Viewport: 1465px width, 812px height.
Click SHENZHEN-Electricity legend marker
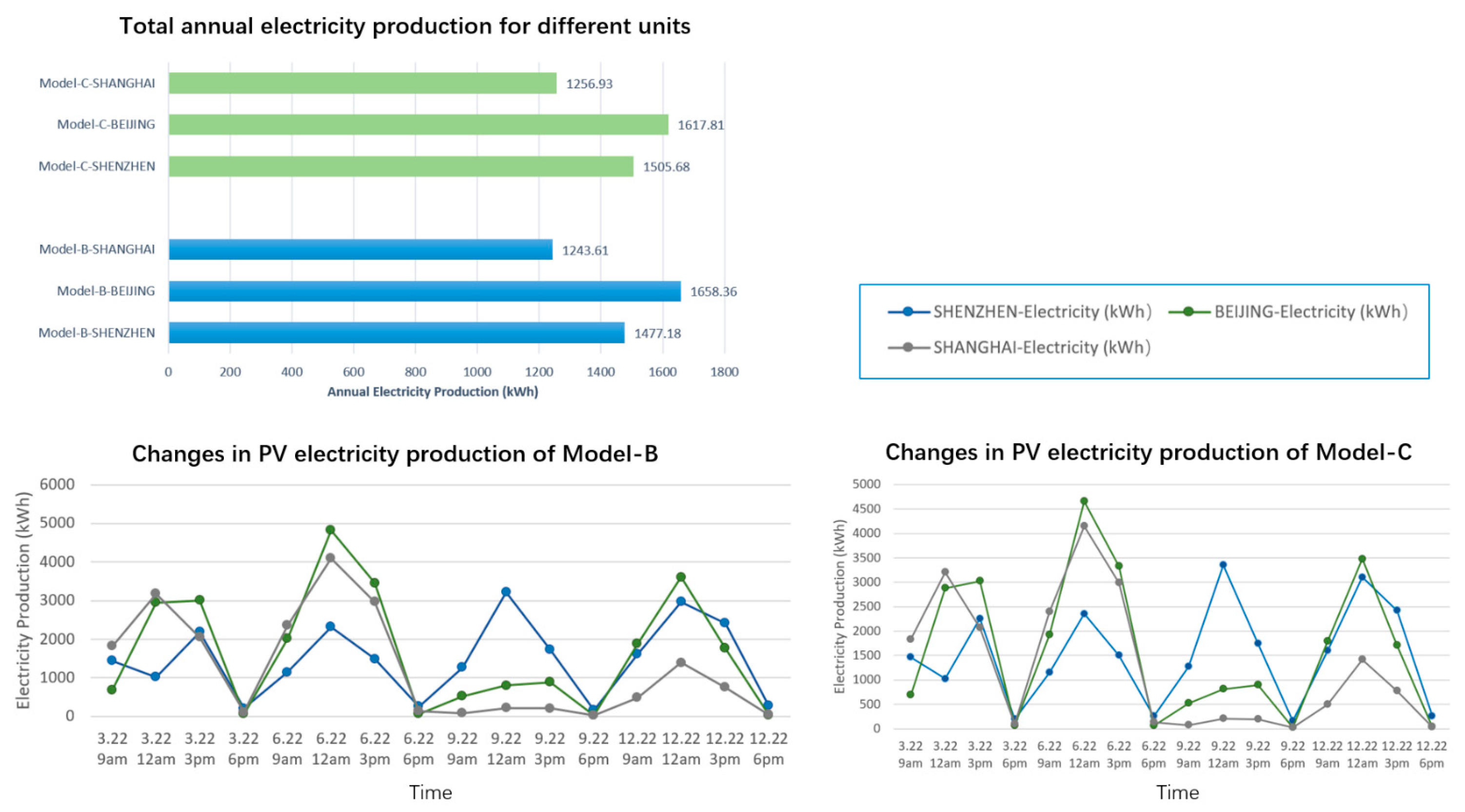(x=908, y=311)
